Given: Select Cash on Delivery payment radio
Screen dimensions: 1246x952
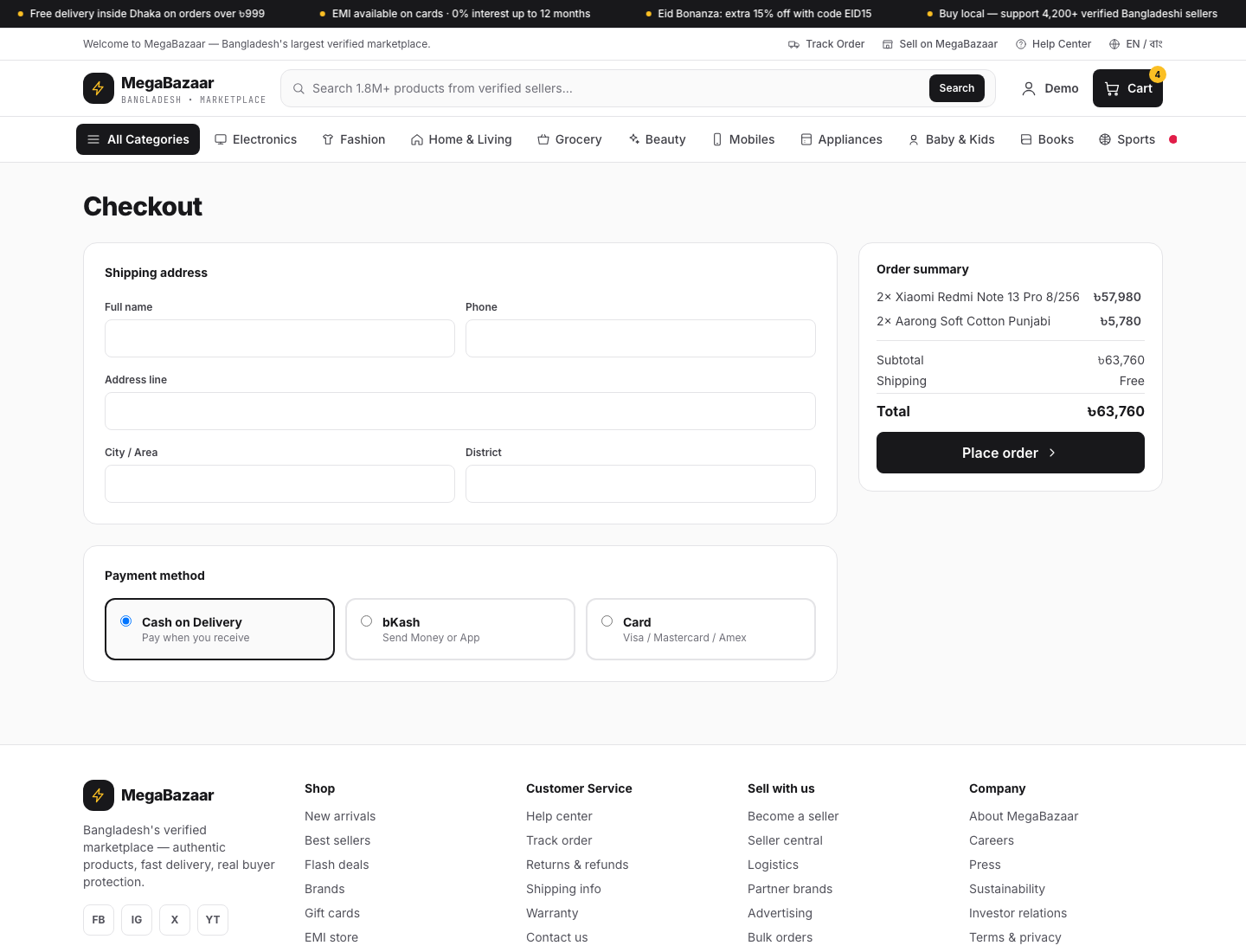Looking at the screenshot, I should point(126,621).
